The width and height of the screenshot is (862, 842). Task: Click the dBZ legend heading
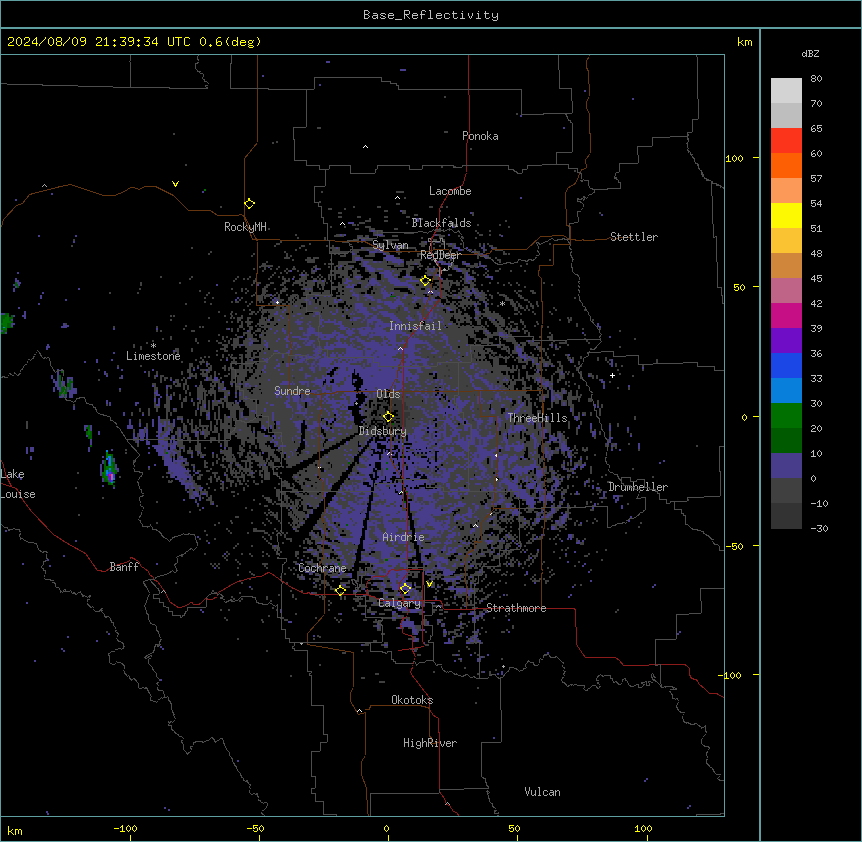pyautogui.click(x=810, y=54)
